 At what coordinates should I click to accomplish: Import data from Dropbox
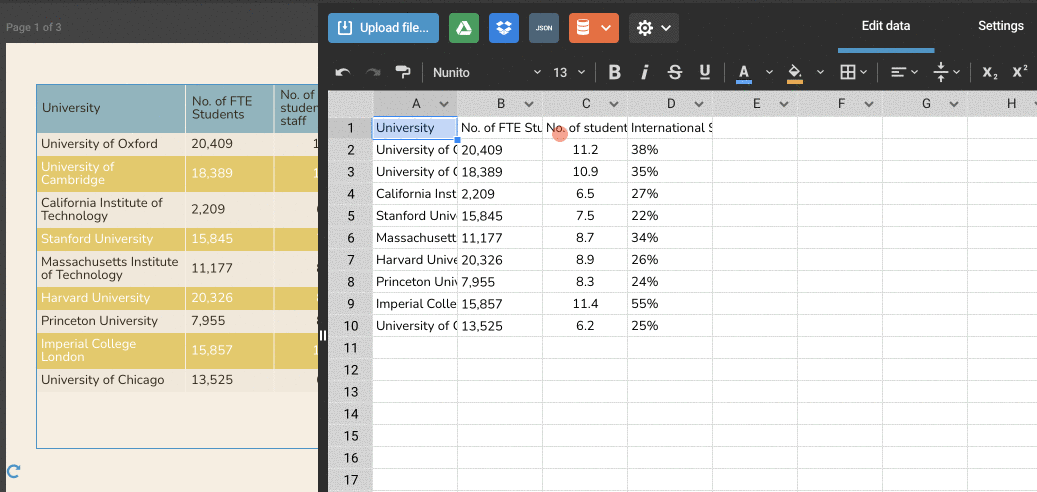click(504, 28)
